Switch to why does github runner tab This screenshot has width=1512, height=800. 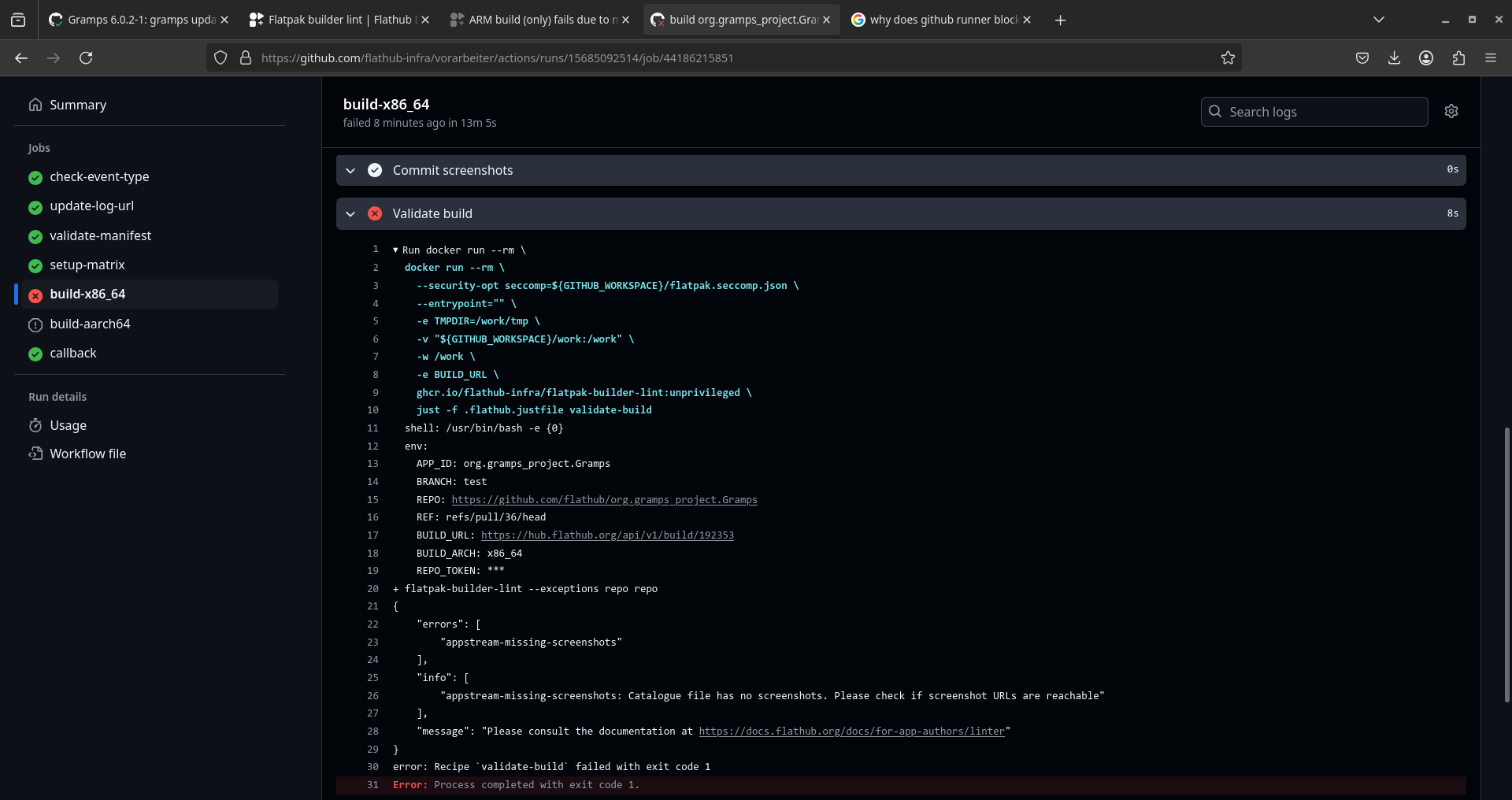(943, 20)
